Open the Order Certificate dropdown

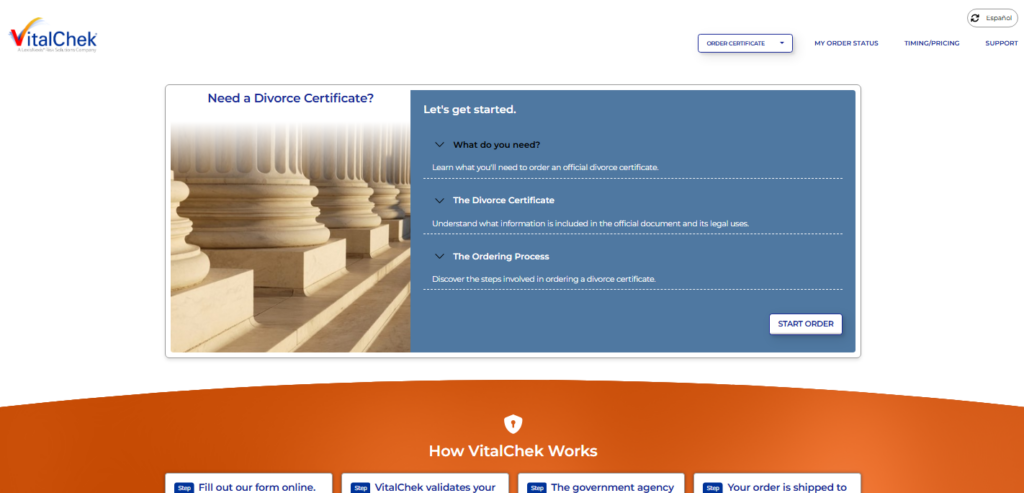[x=744, y=43]
